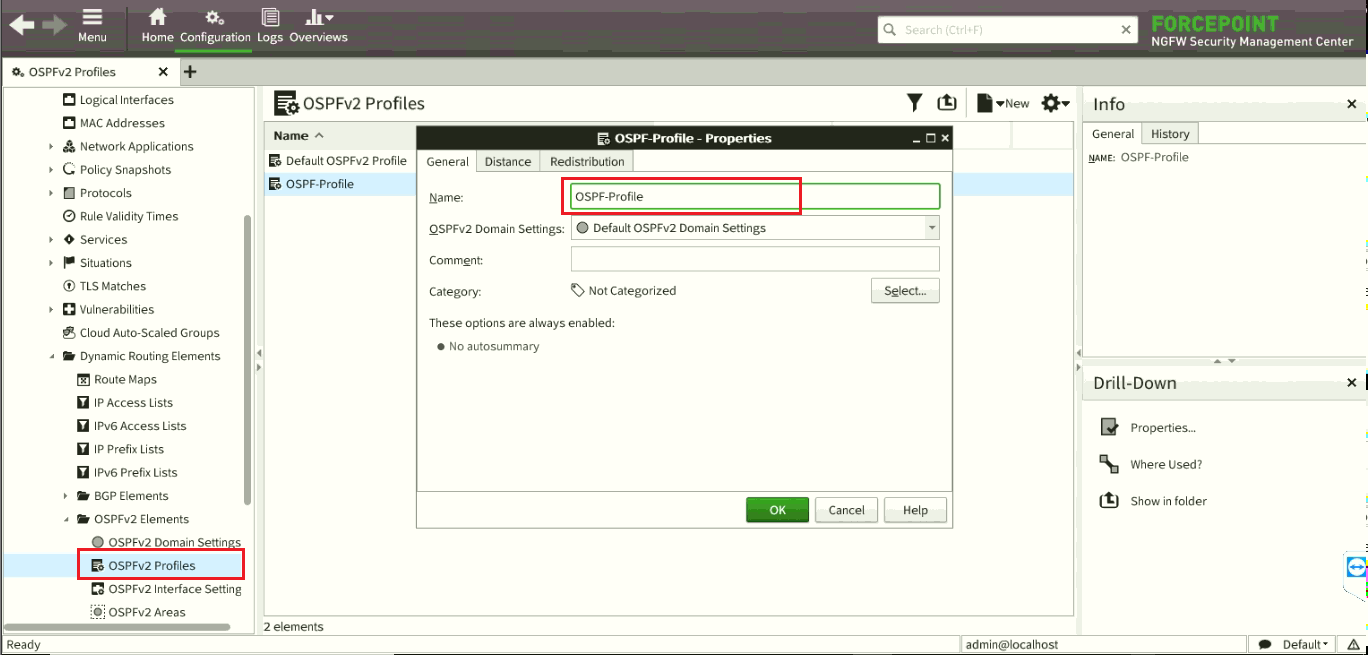Click into the Comment text field
Image resolution: width=1368 pixels, height=655 pixels.
tap(754, 260)
